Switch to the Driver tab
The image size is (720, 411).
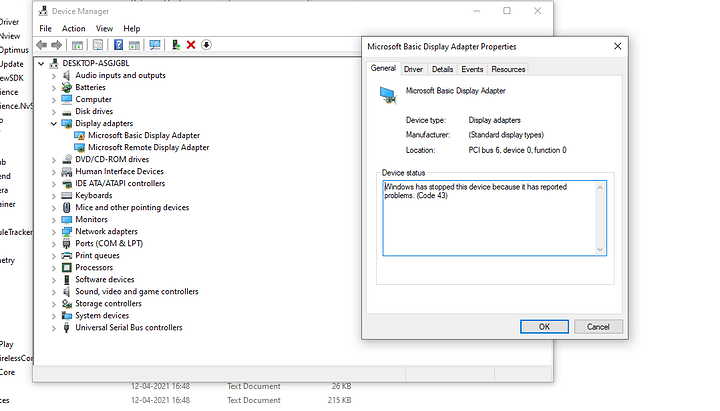point(413,69)
